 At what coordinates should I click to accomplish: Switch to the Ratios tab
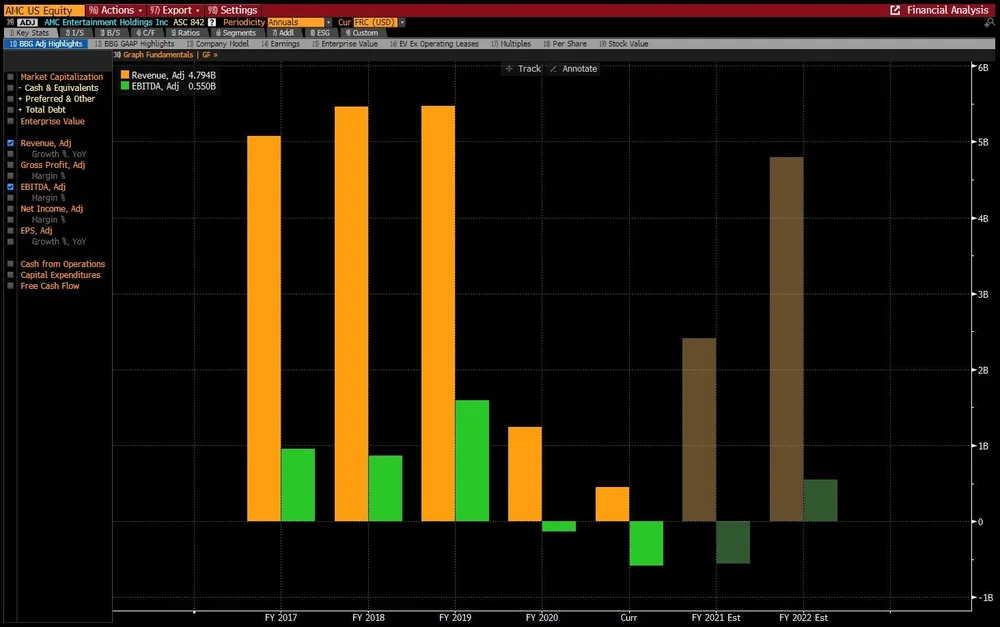[x=186, y=33]
